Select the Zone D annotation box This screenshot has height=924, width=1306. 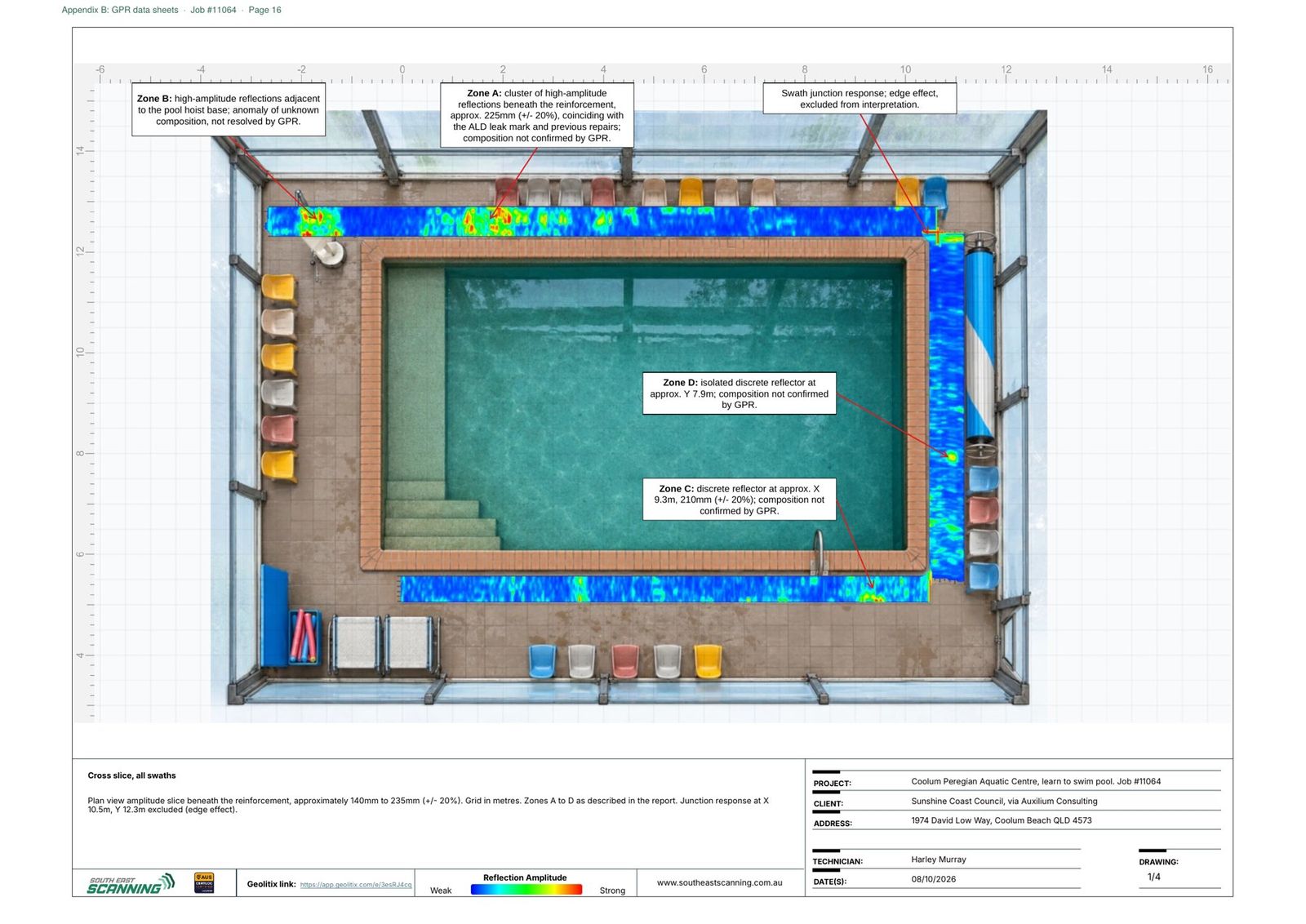740,393
